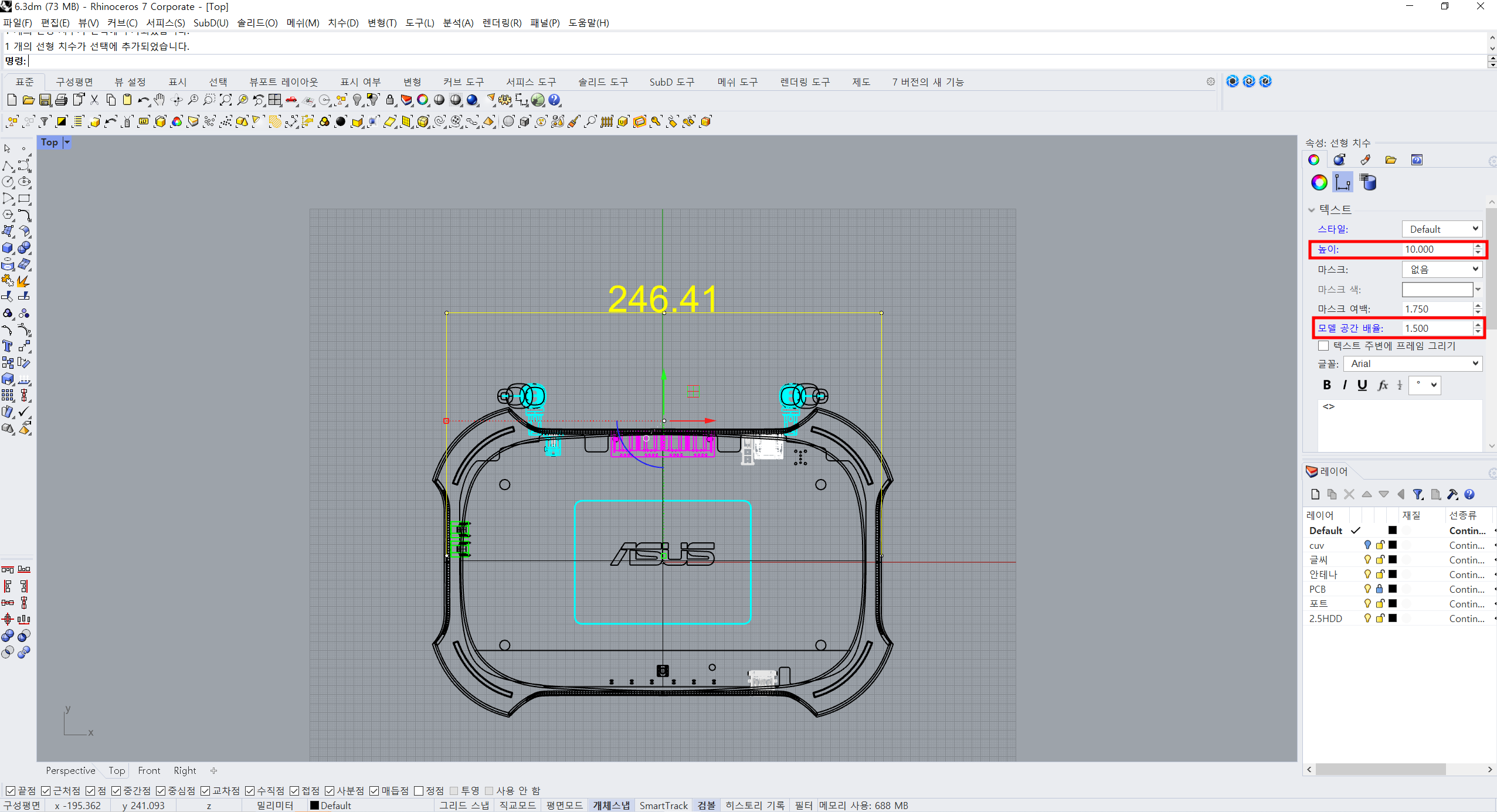Select the Pan hand tool
Screen dimensions: 1497x812
159,100
